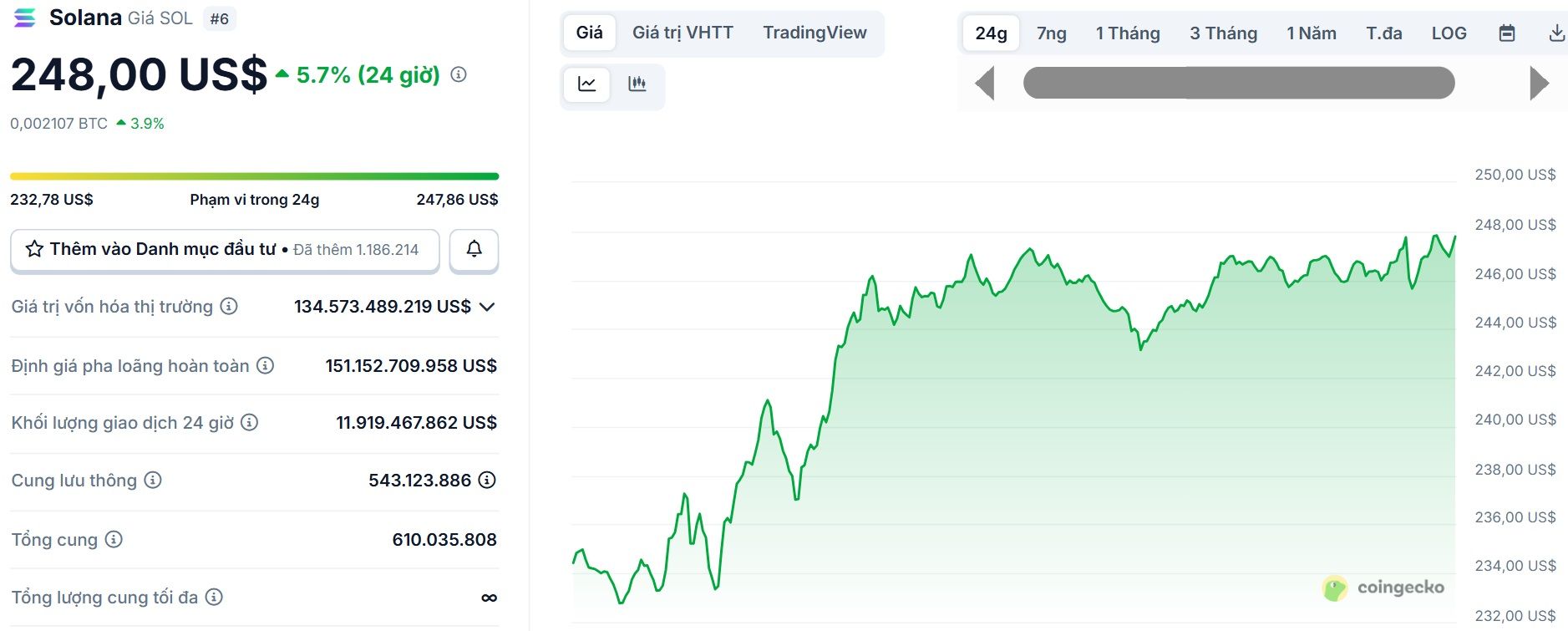
Task: Open info icon beside Tổng lượng cung tối đa
Action: (x=214, y=597)
